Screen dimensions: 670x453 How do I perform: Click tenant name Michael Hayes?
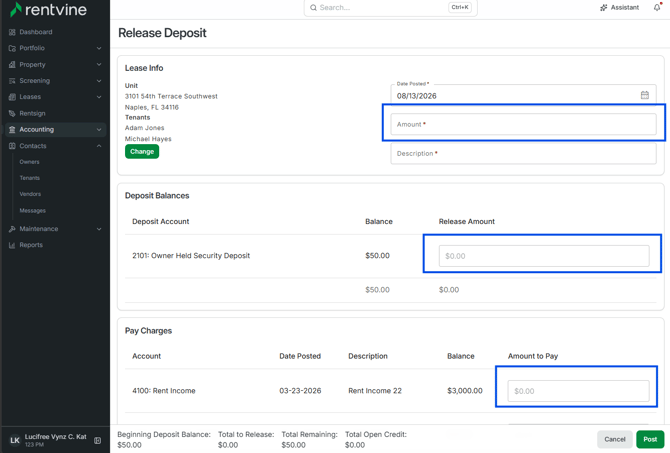[148, 139]
